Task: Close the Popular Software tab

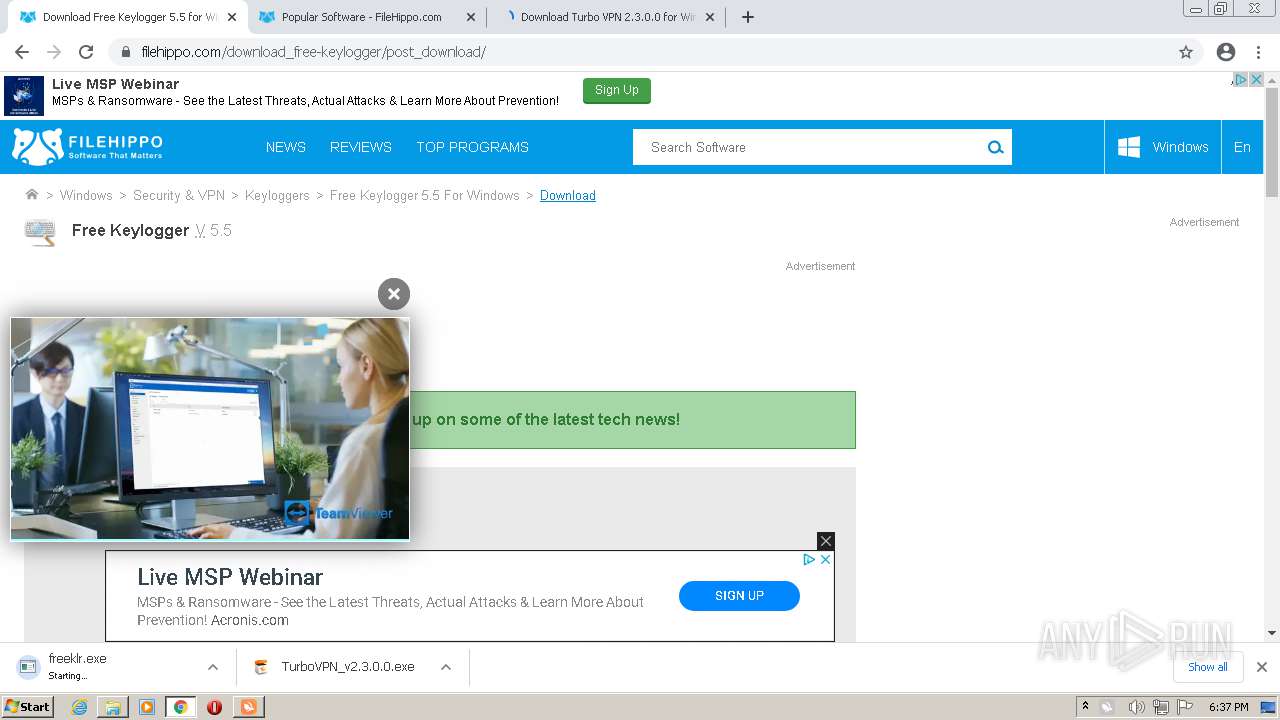Action: click(471, 17)
